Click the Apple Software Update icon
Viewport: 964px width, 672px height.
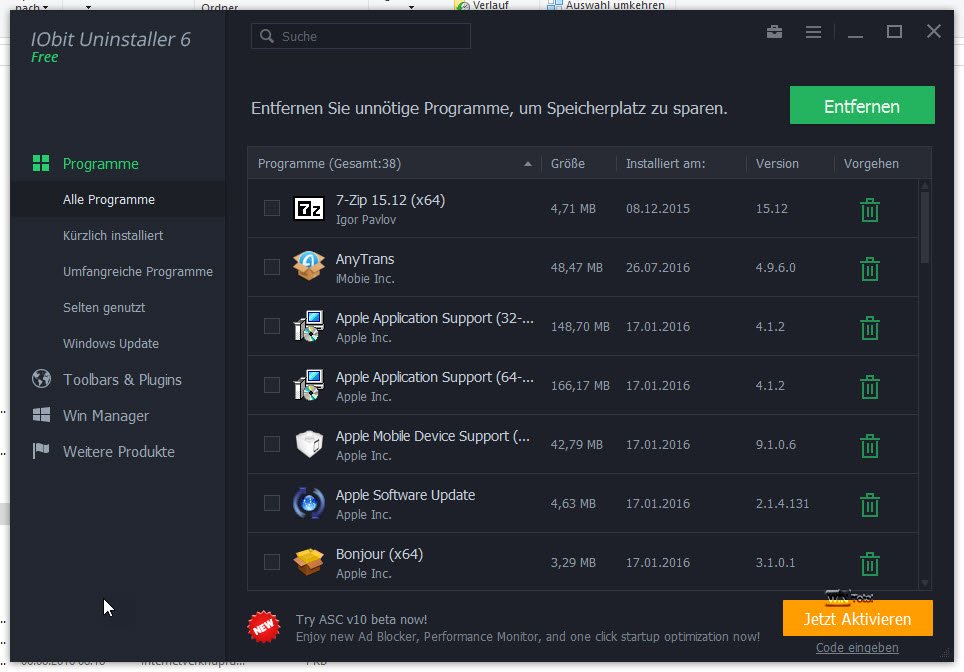coord(309,503)
